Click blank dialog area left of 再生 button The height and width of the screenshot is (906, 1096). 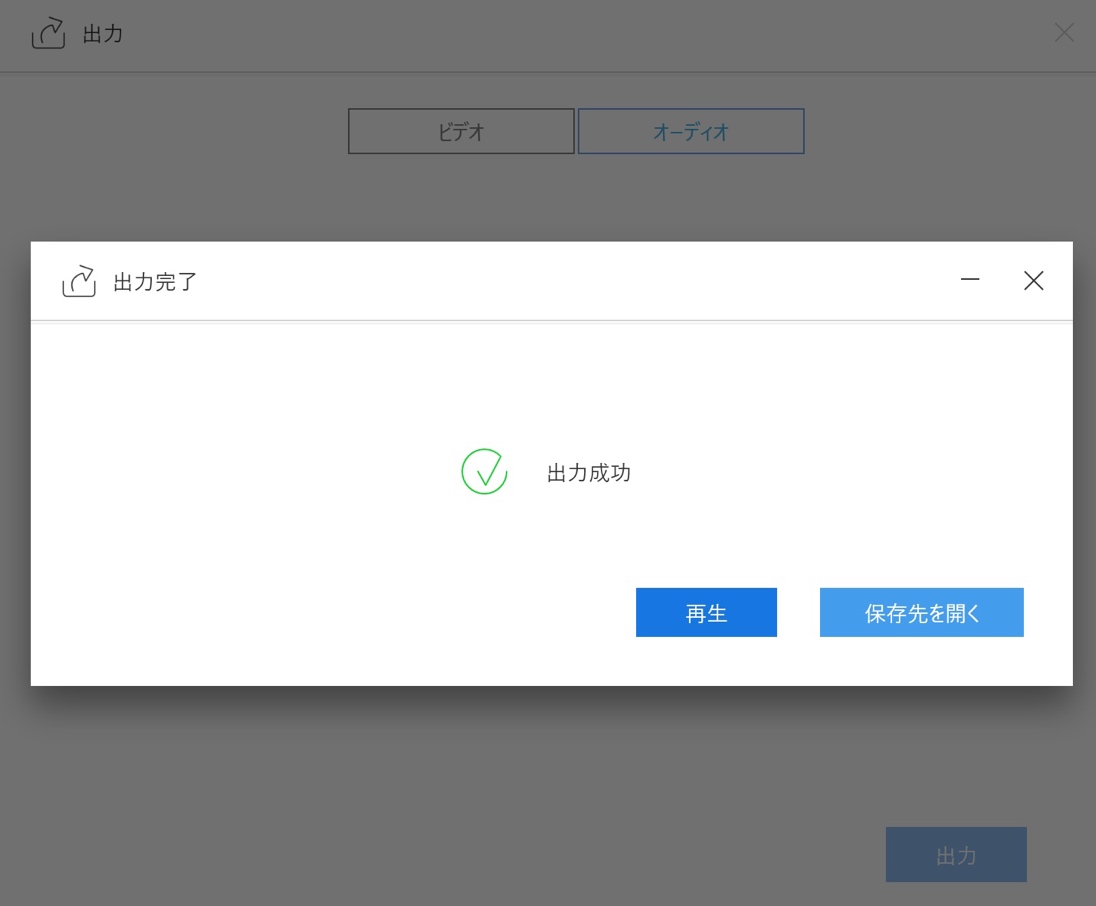pos(330,613)
